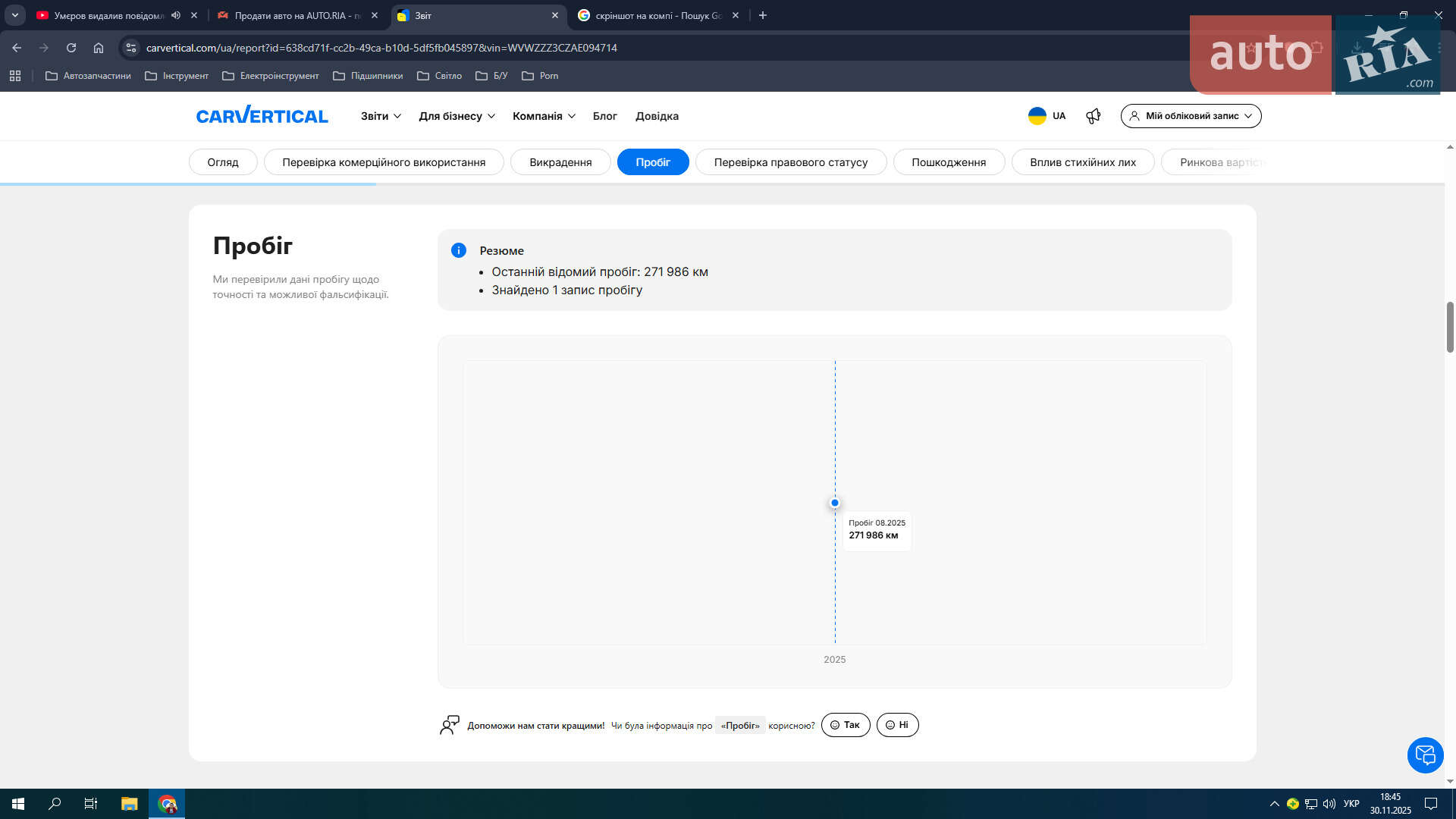Open File Explorer from the taskbar
This screenshot has width=1456, height=819.
(x=129, y=804)
